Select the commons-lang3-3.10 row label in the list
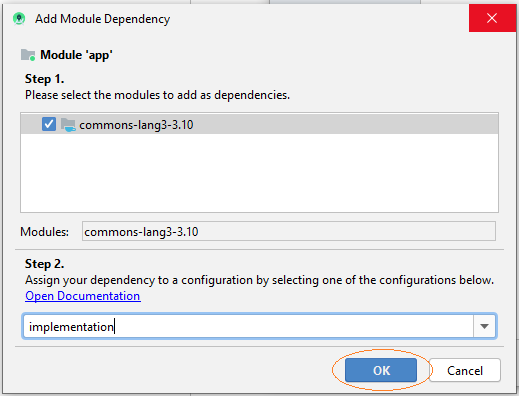Screen dimensions: 519x396 pyautogui.click(x=136, y=125)
